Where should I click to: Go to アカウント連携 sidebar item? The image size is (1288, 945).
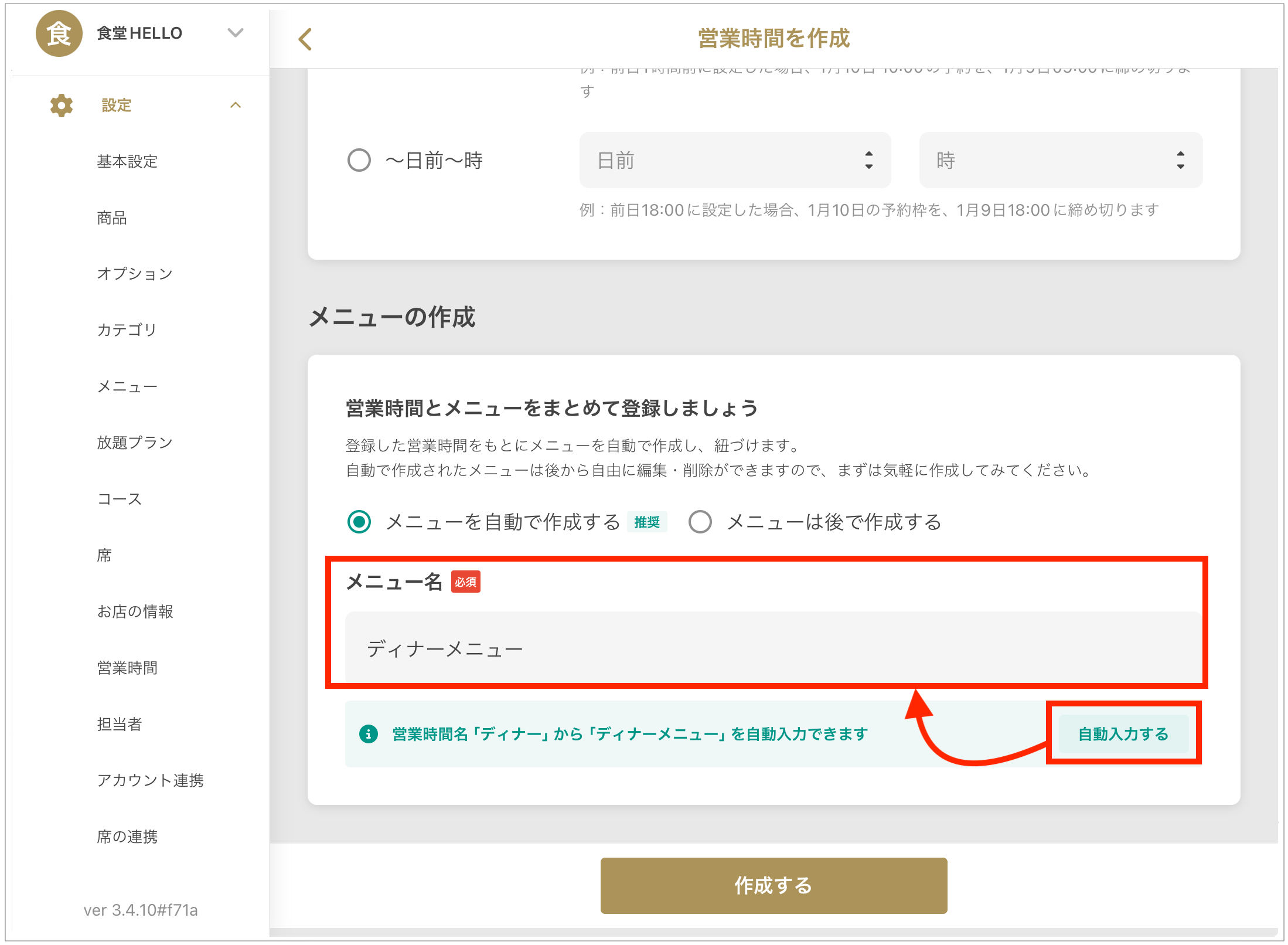(150, 780)
